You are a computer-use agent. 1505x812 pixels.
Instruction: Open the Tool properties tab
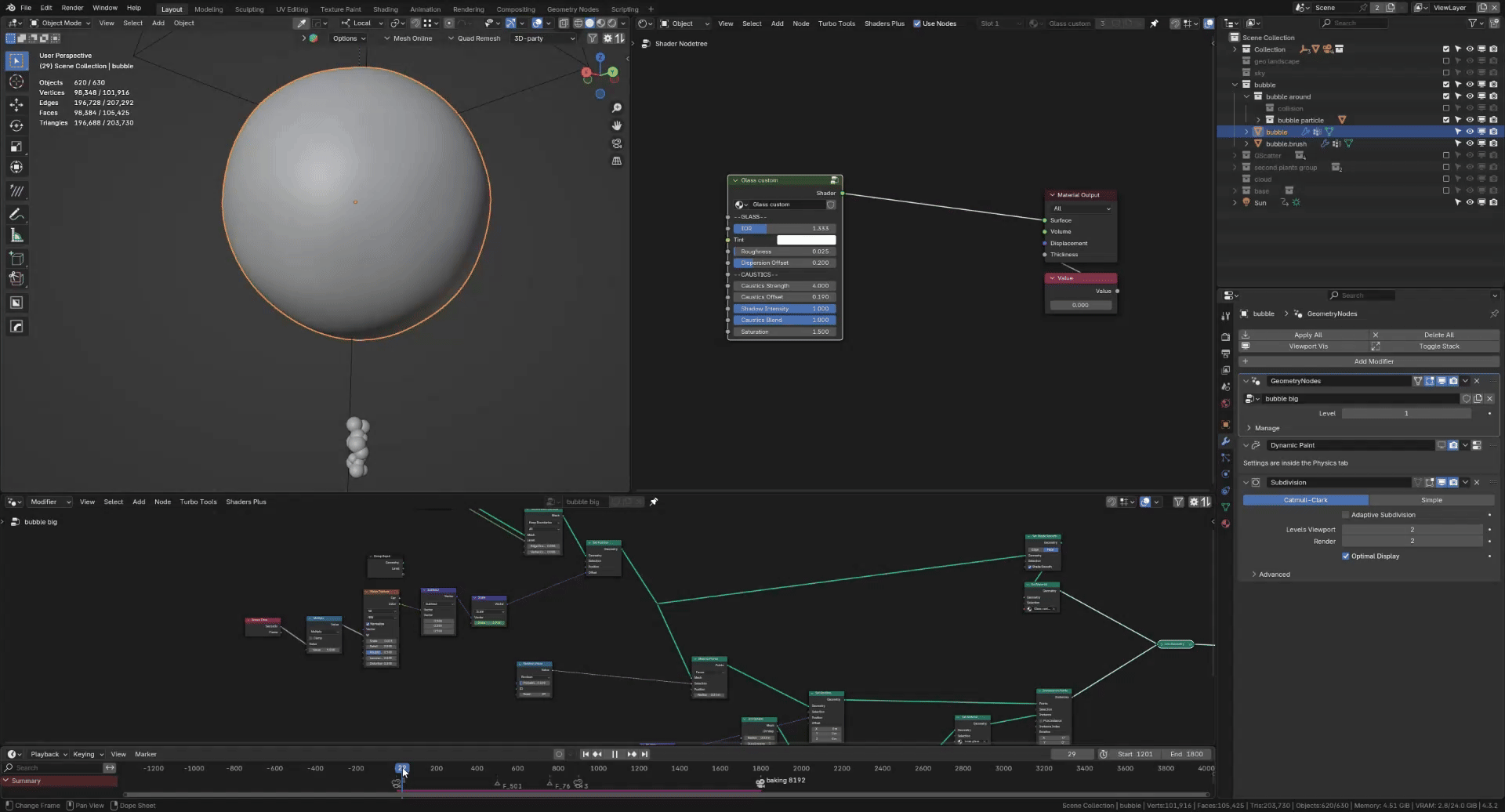tap(1225, 316)
